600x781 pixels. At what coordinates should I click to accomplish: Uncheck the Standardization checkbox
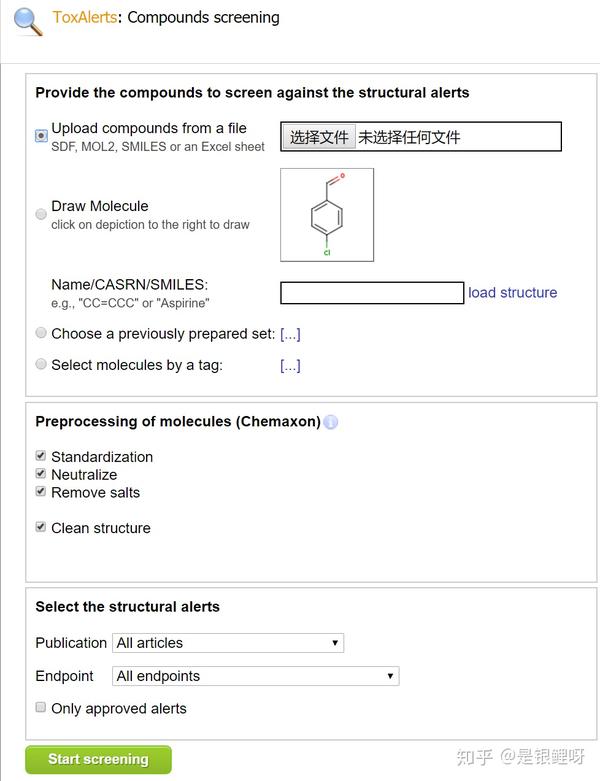41,456
